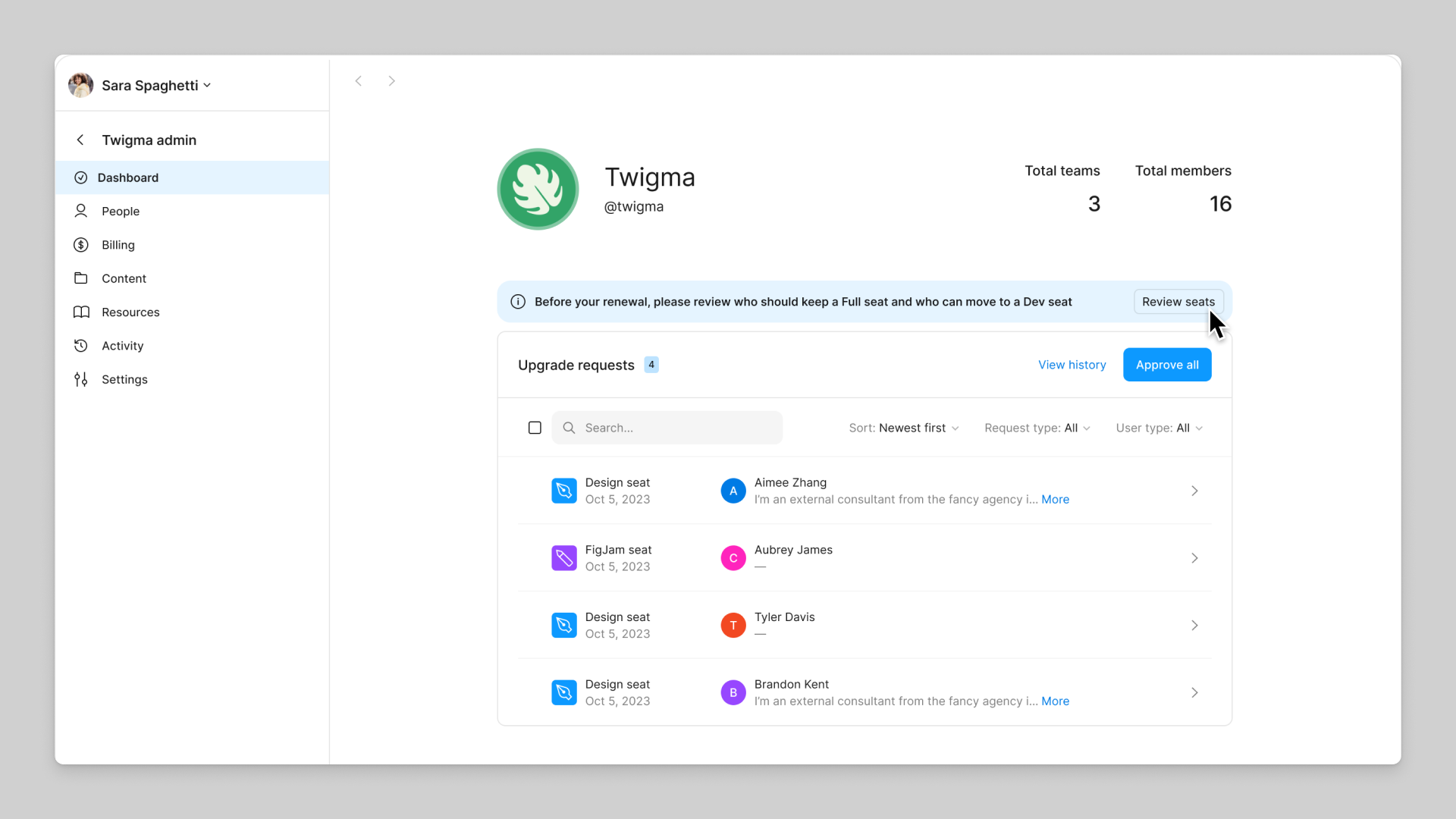
Task: Enable checkbox for Aimee Zhang request row
Action: (534, 490)
